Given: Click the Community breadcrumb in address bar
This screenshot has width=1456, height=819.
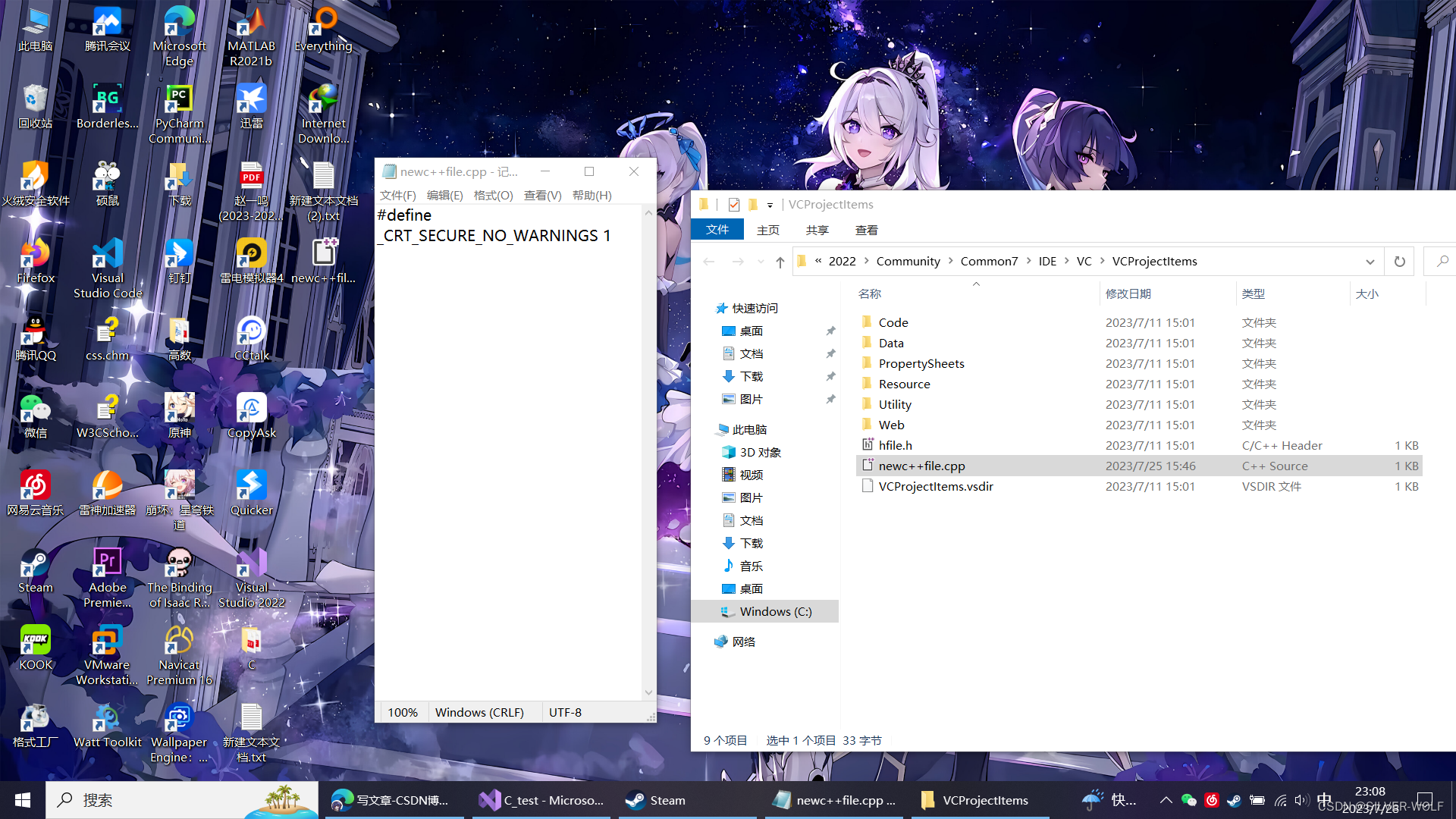Looking at the screenshot, I should [908, 261].
